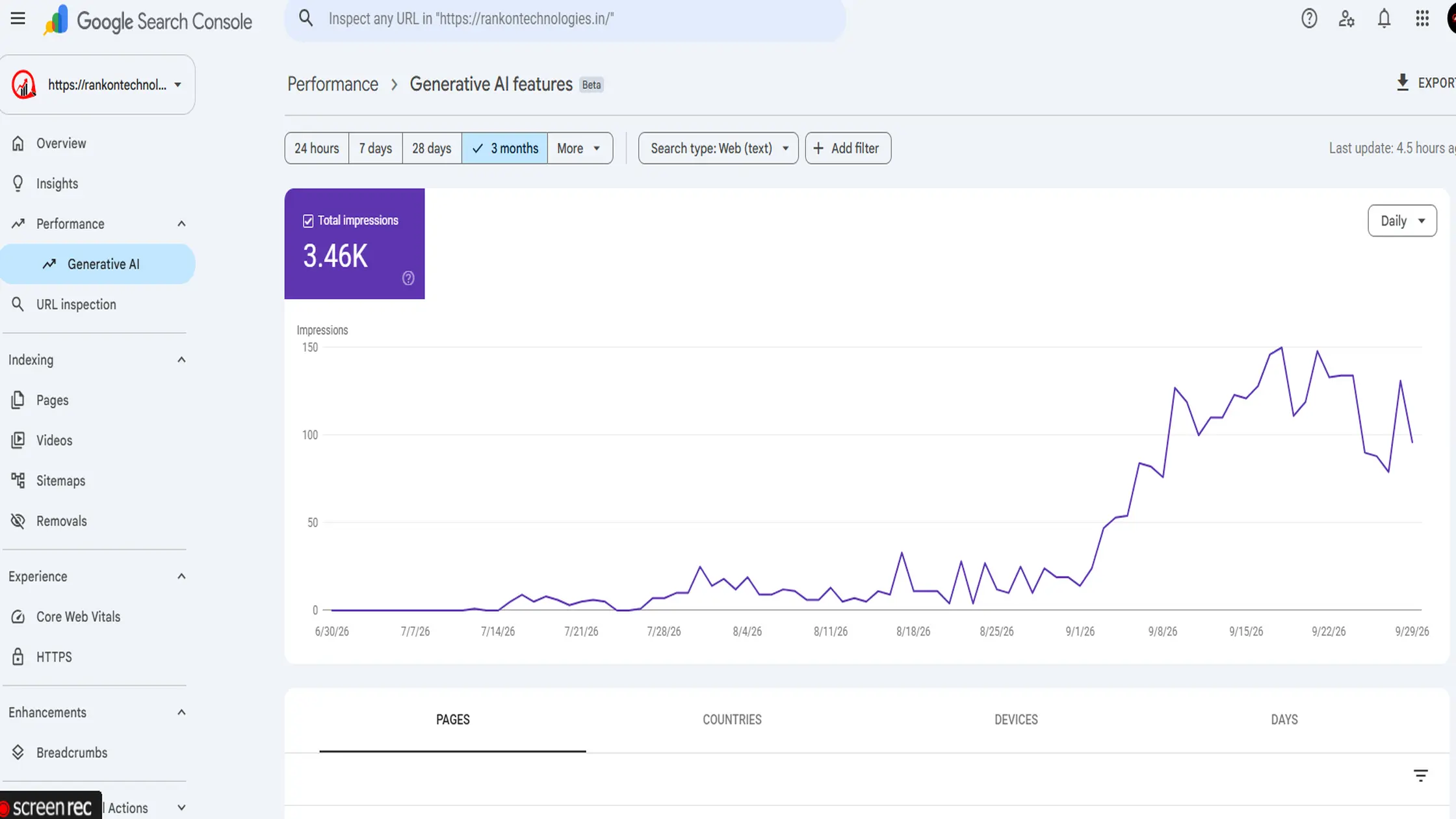
Task: Click the HTTPS lock icon
Action: (18, 656)
